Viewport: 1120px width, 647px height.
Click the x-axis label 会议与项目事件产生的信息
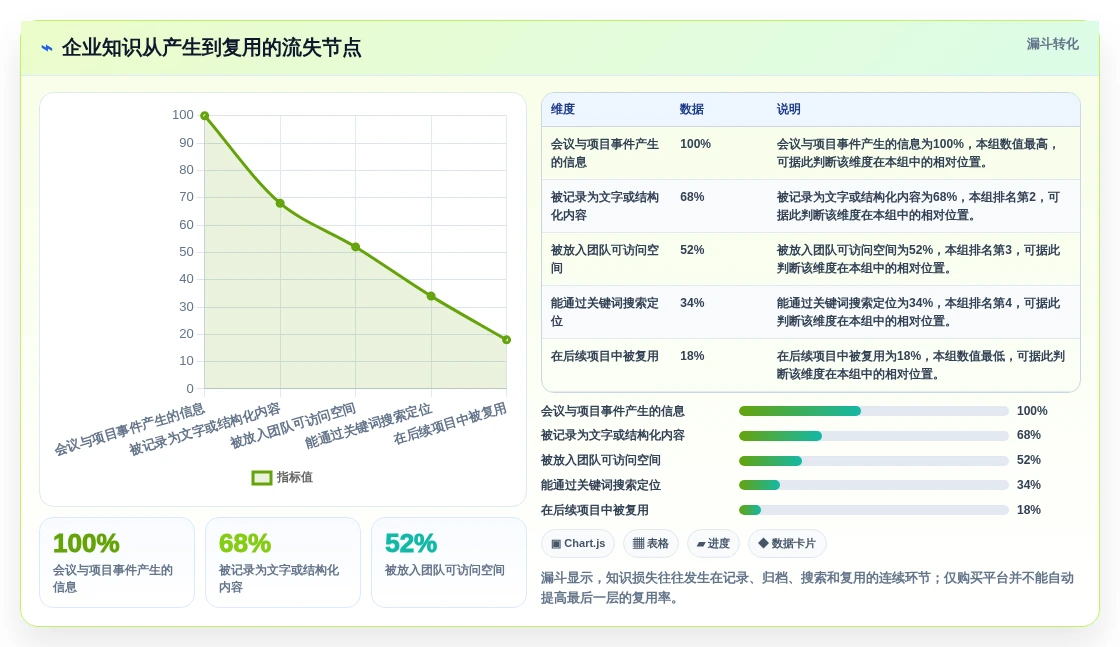pyautogui.click(x=130, y=429)
